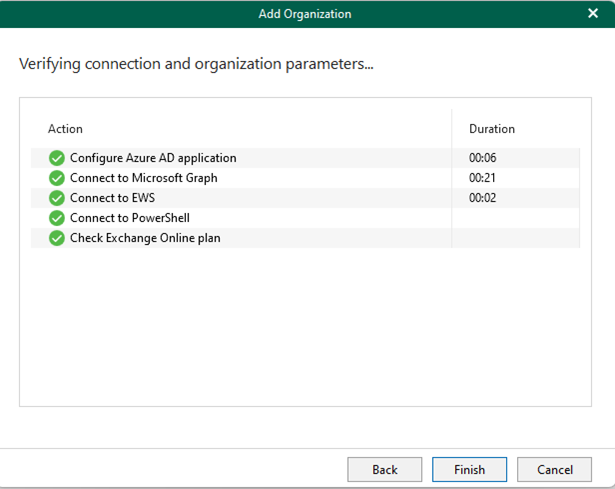This screenshot has height=489, width=615.
Task: Select the "Connect to Microsoft Graph" row text
Action: [x=144, y=178]
